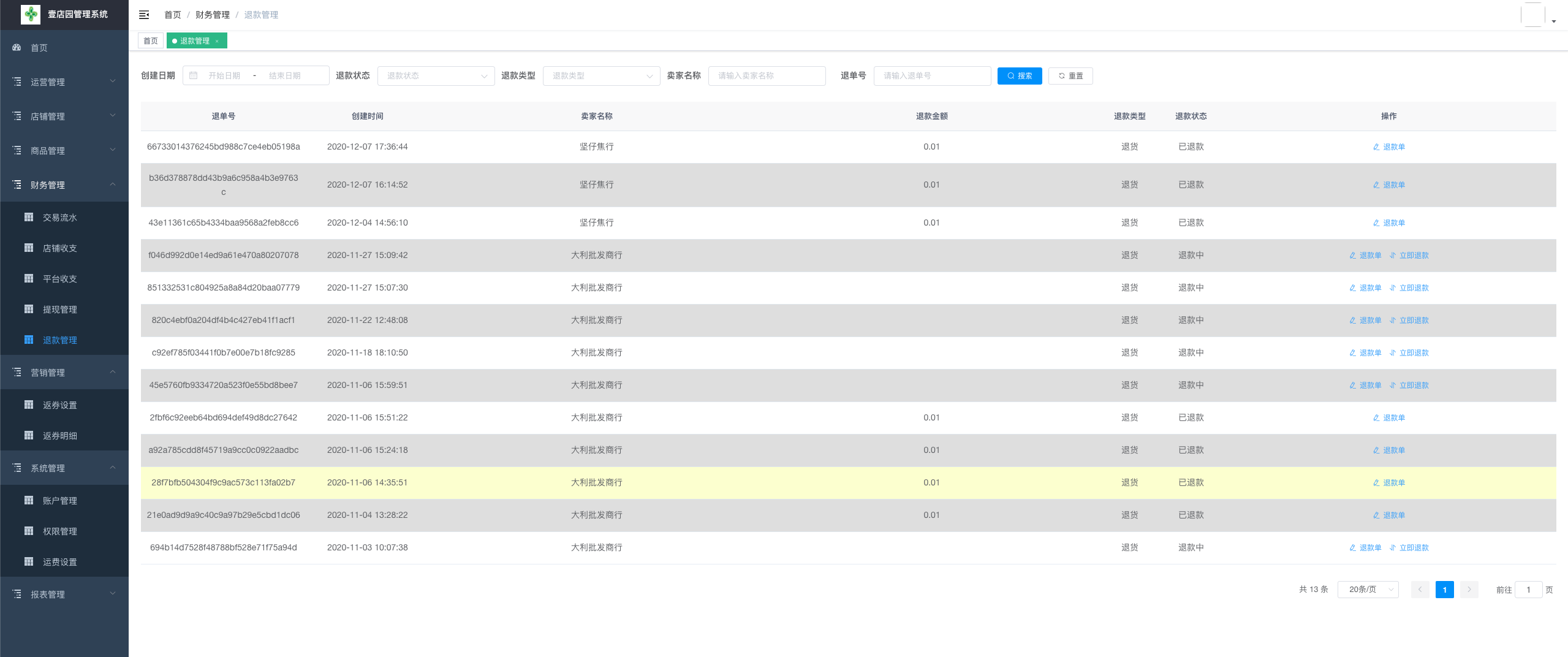
Task: Open 退款单 for order b36d378878dd43b9
Action: [1389, 185]
